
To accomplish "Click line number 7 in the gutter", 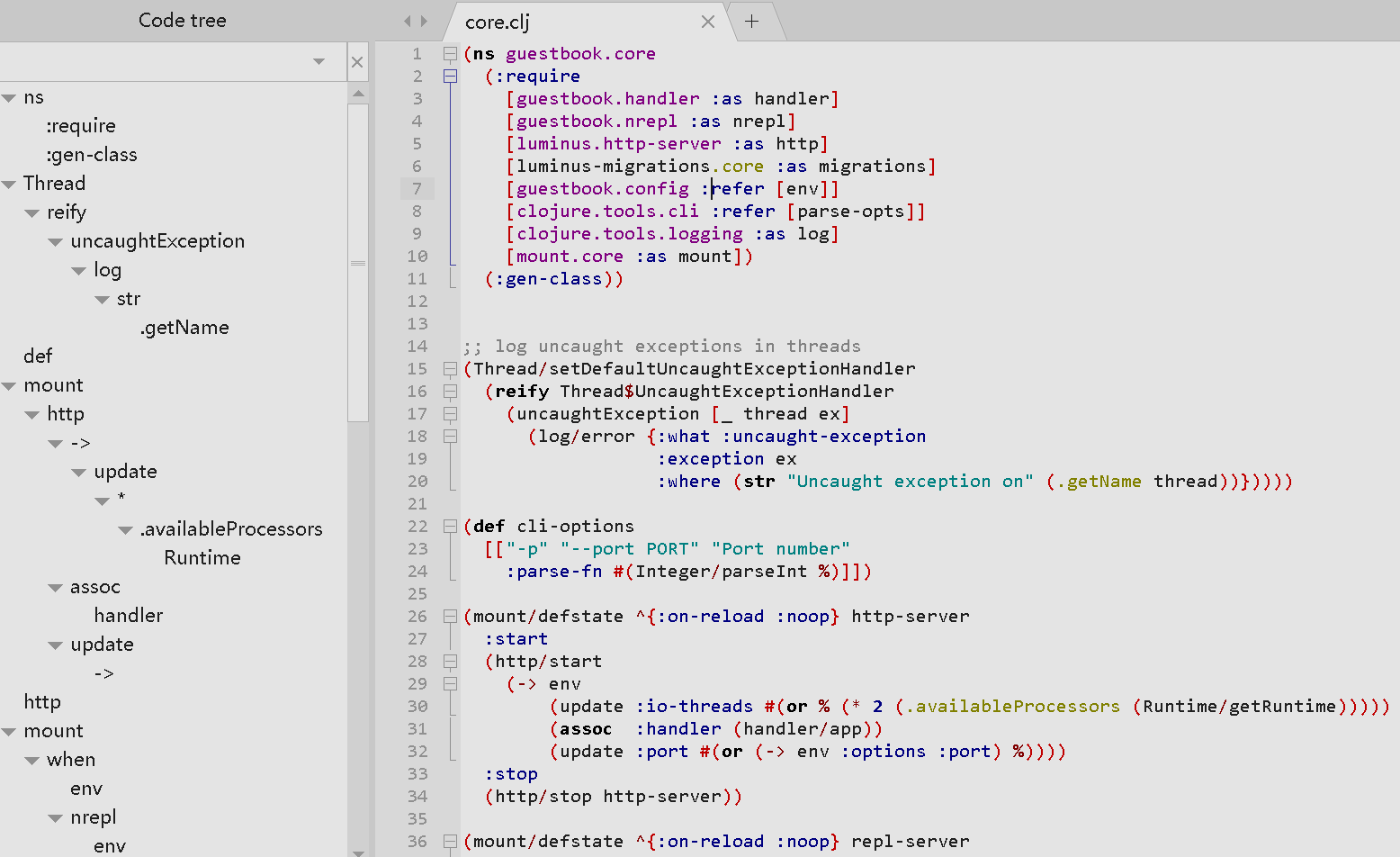I will (417, 189).
